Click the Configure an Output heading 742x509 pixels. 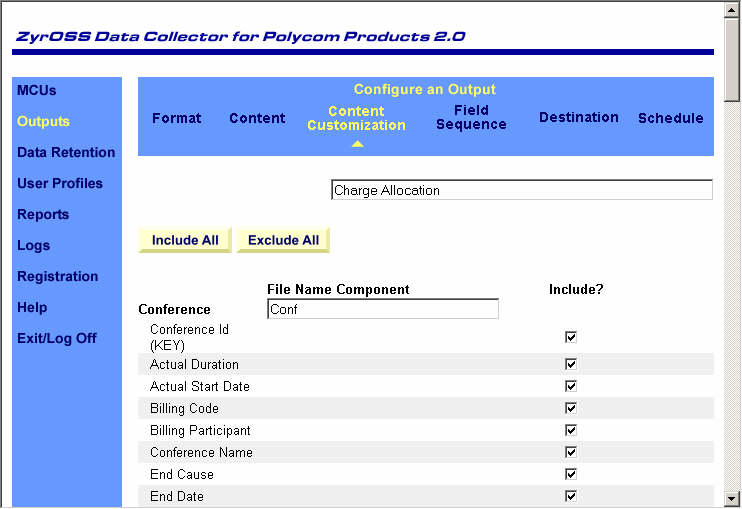point(424,89)
